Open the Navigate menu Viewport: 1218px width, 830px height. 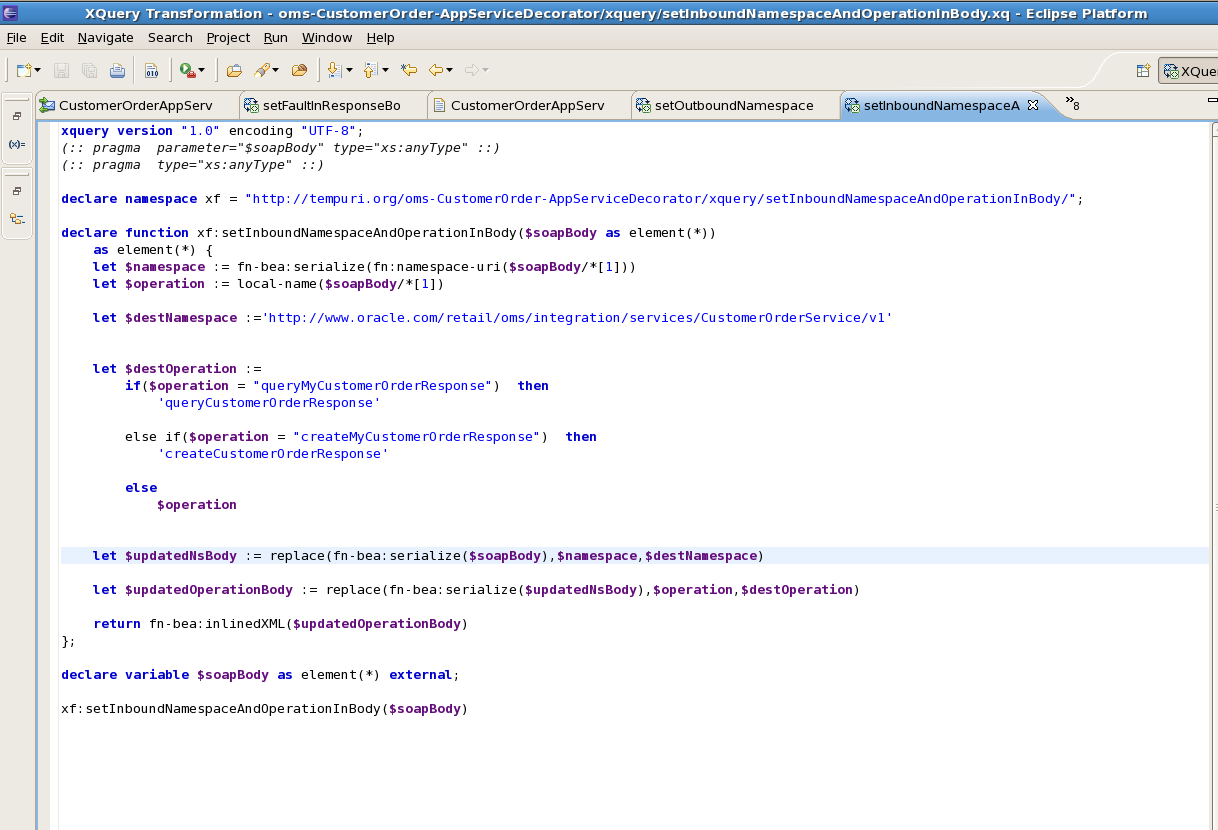coord(105,38)
